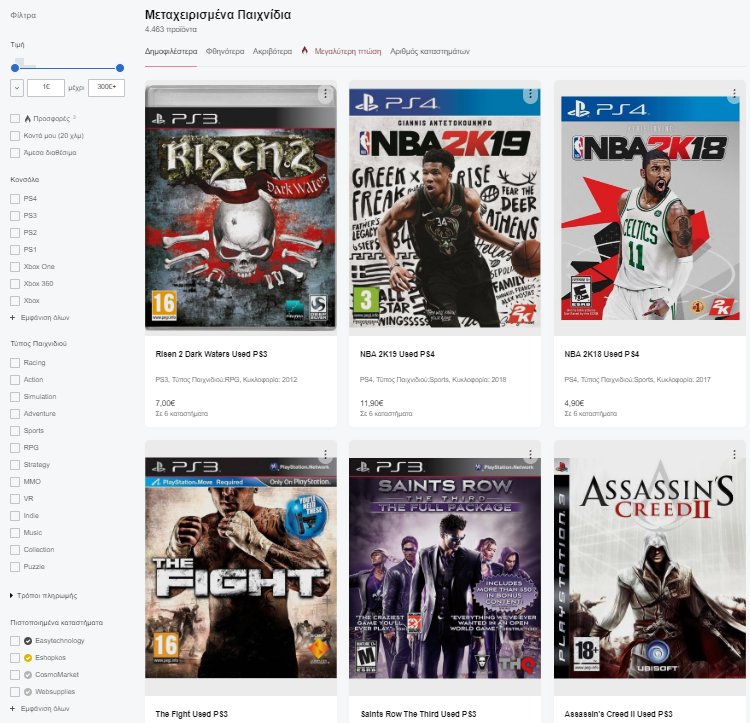Tick the PS2 console checkbox
Image resolution: width=750 pixels, height=723 pixels.
point(15,233)
